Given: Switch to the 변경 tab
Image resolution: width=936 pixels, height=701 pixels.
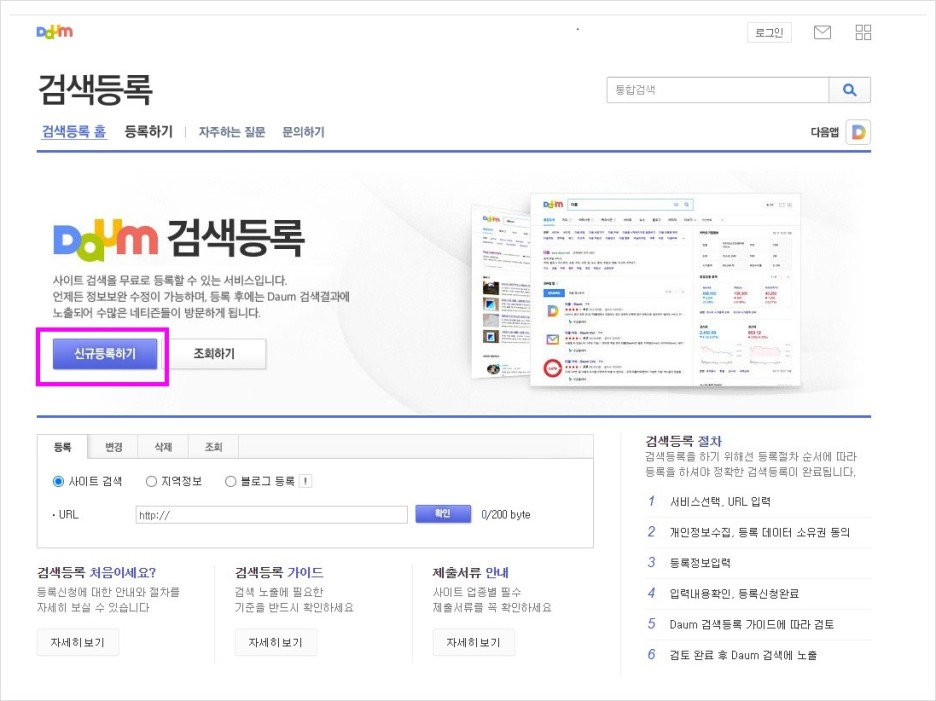Looking at the screenshot, I should pos(113,447).
